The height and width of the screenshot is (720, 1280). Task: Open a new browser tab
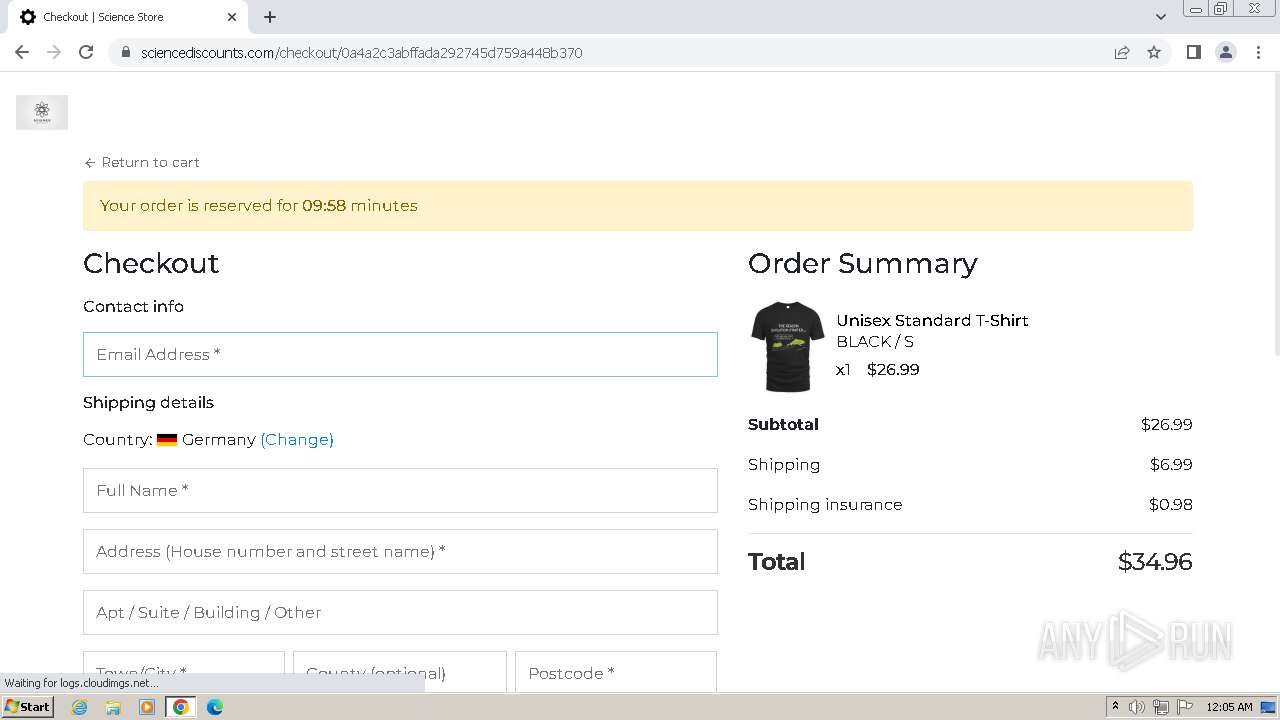[x=270, y=17]
